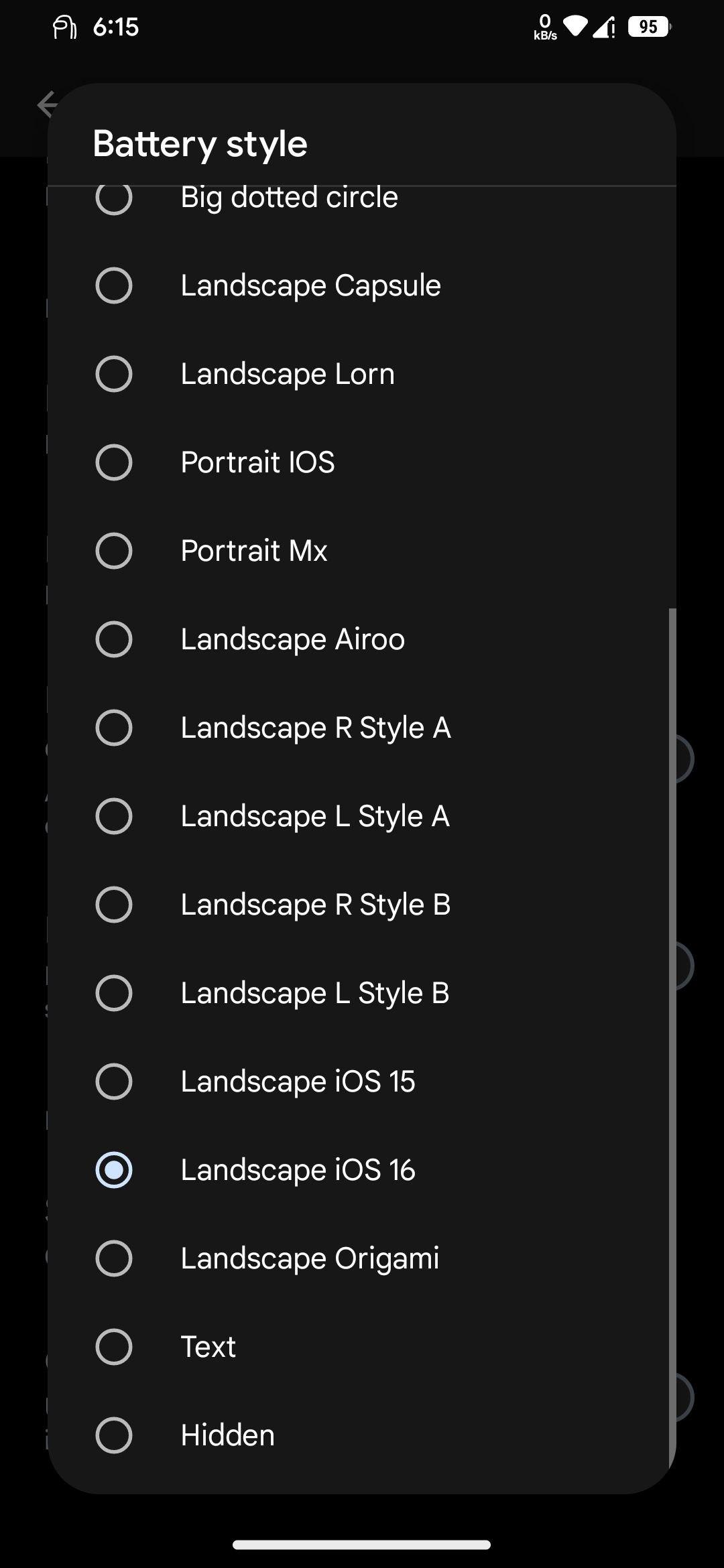Tap the home gesture navigation pill
This screenshot has width=724, height=1568.
click(362, 1545)
